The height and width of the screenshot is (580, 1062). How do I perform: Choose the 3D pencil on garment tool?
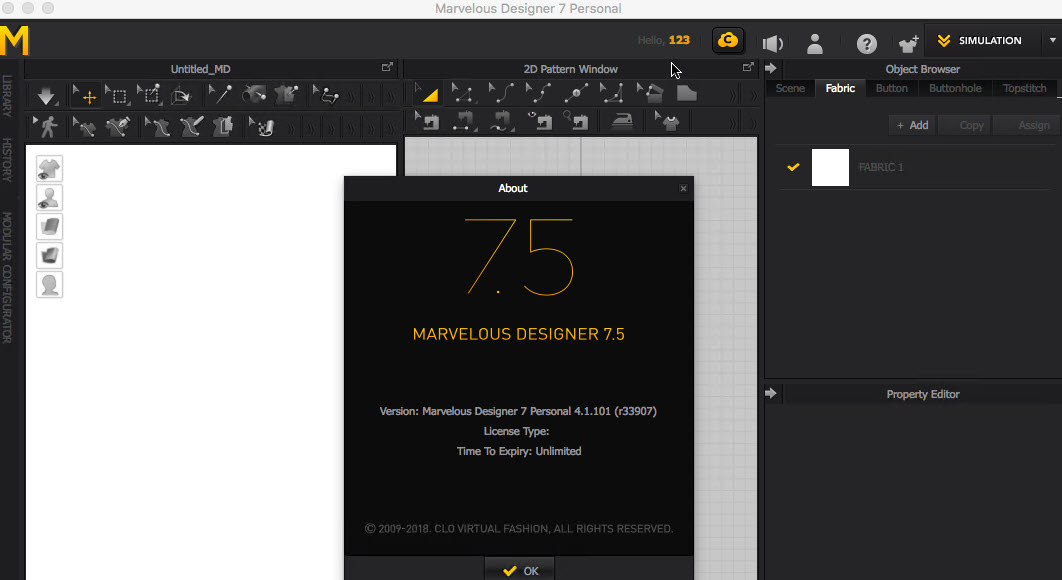(x=118, y=127)
